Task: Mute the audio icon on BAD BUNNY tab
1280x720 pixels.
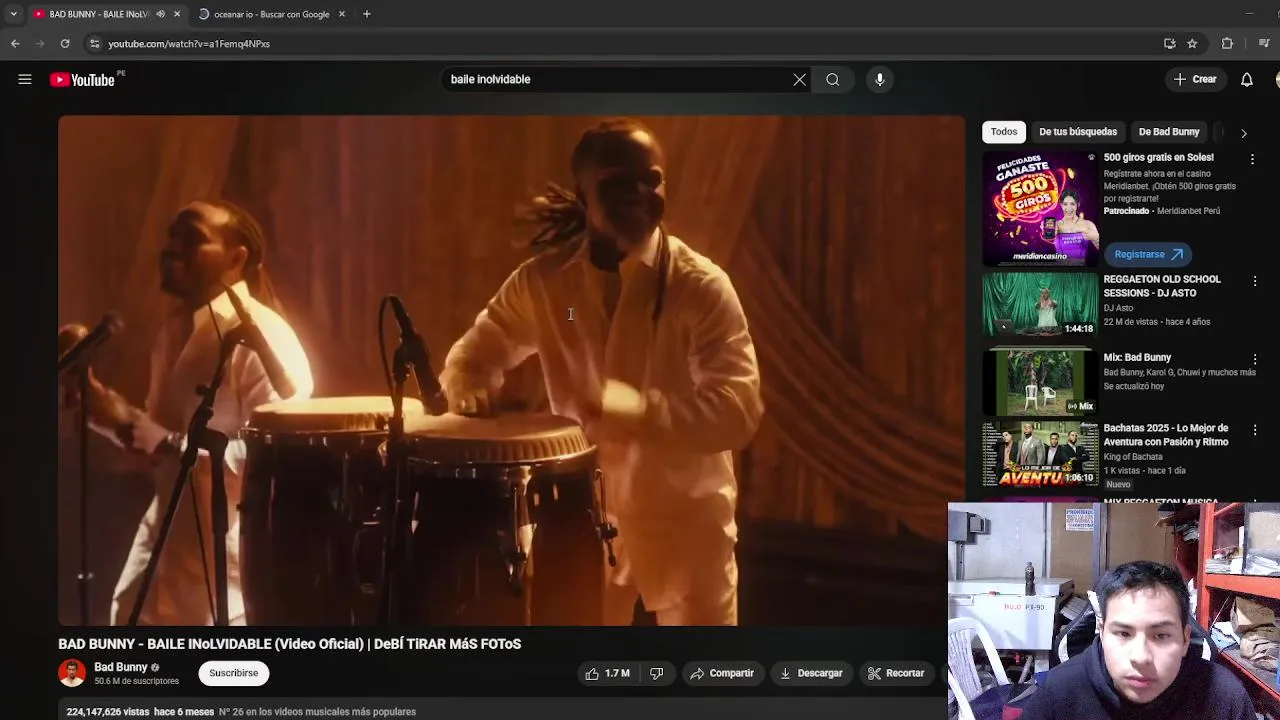Action: coord(160,14)
